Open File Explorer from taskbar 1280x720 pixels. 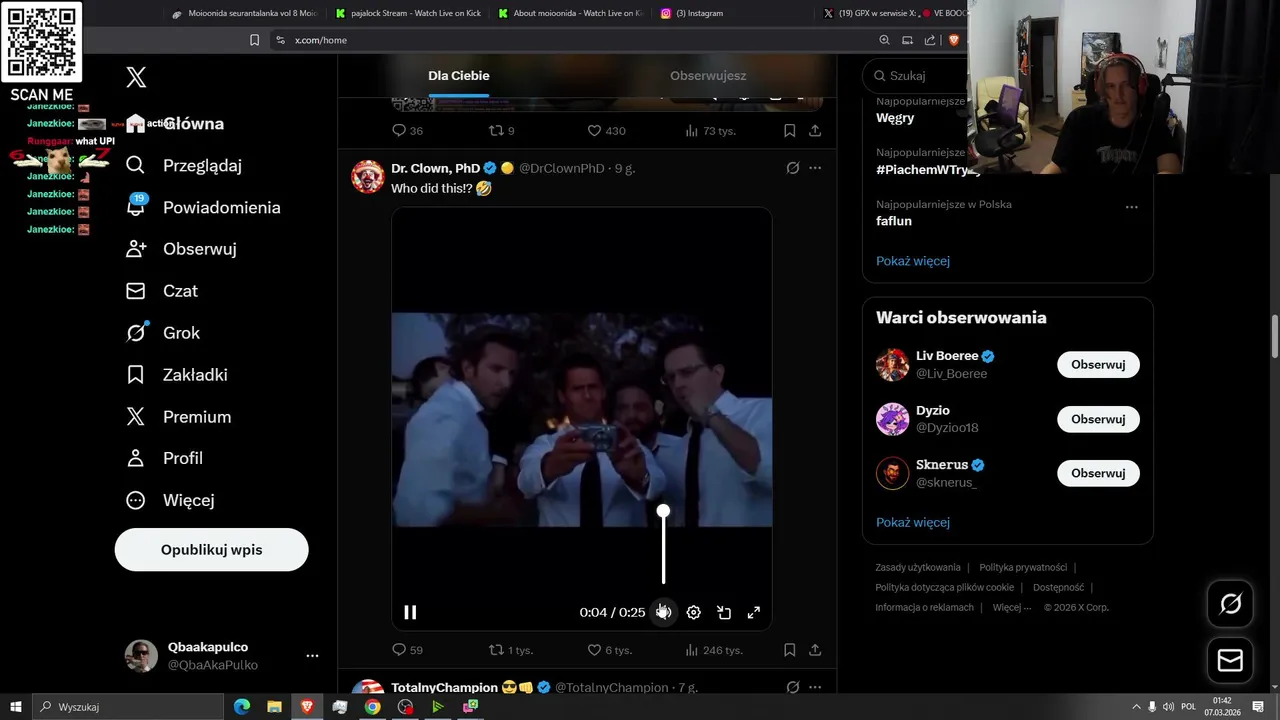(274, 707)
